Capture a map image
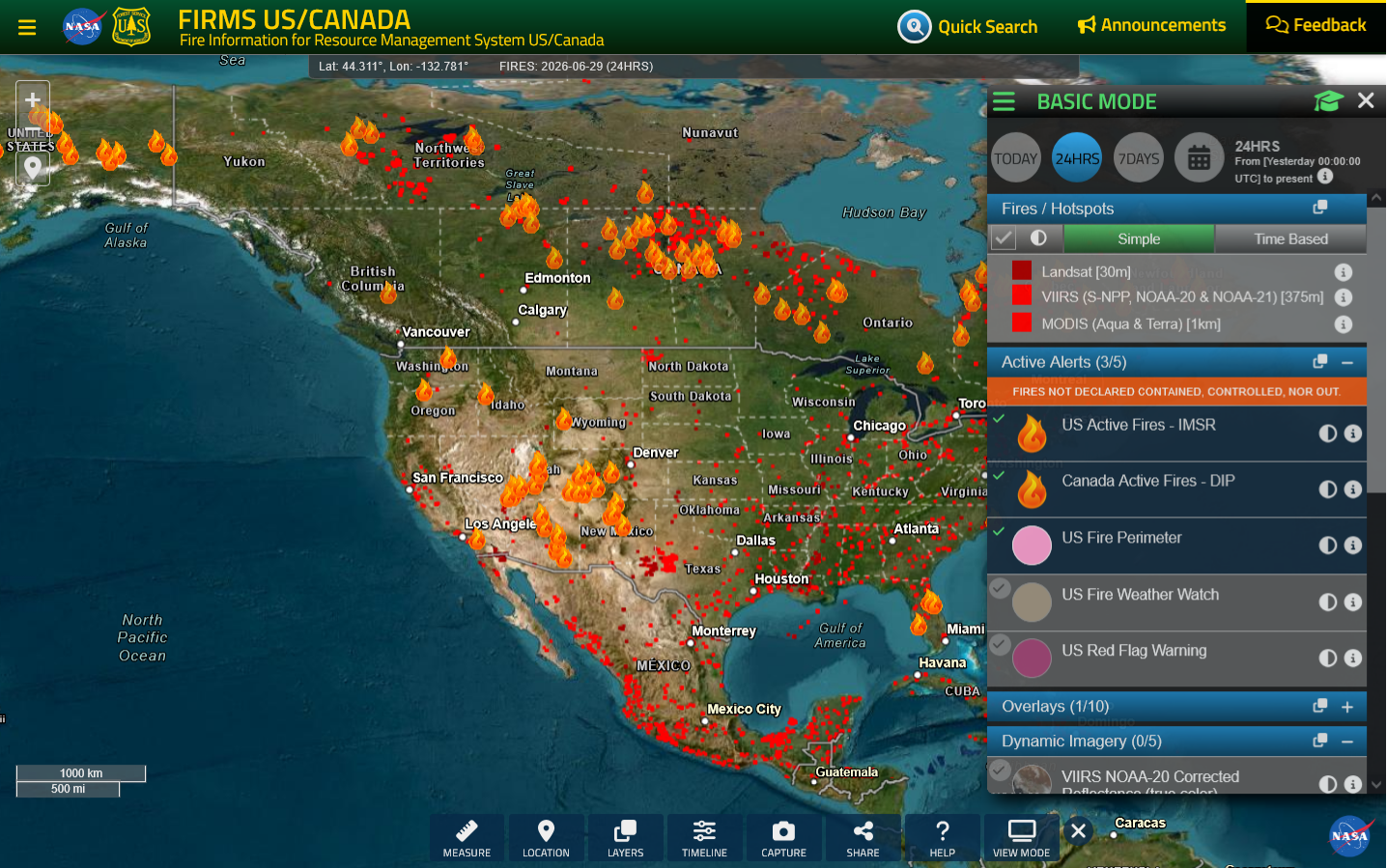The image size is (1387, 868). (783, 837)
